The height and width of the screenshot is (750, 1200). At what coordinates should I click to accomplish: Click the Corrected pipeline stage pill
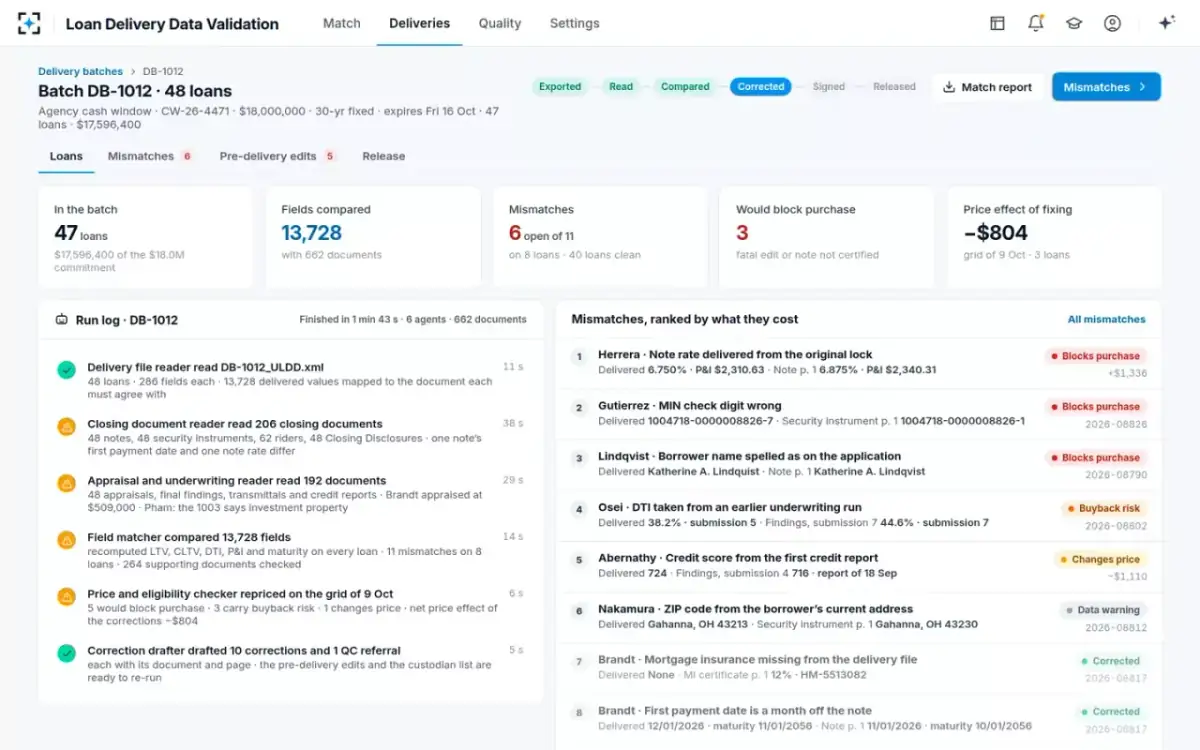[x=761, y=87]
